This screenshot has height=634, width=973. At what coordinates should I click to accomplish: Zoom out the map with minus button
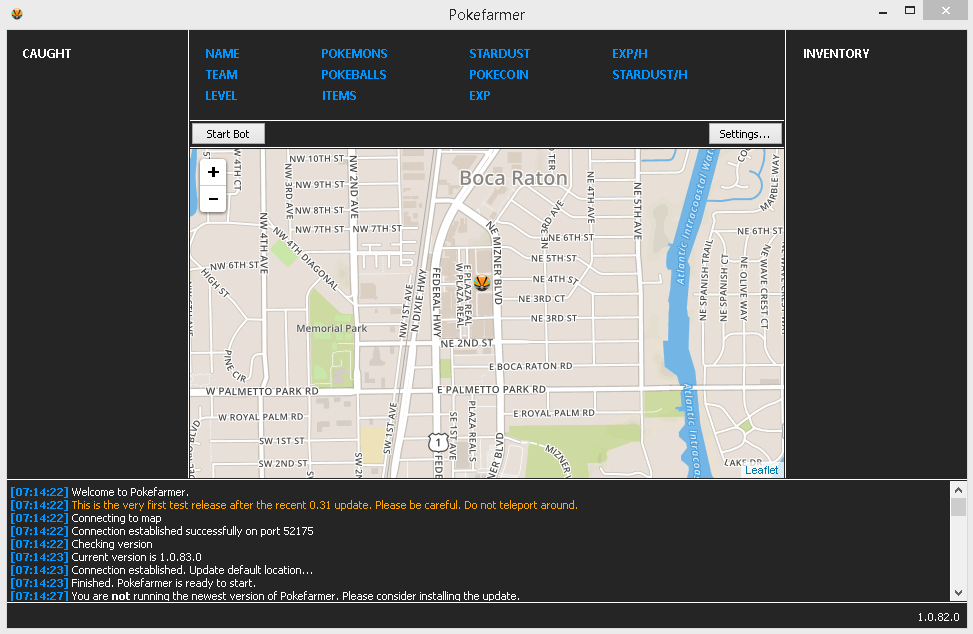click(x=213, y=199)
